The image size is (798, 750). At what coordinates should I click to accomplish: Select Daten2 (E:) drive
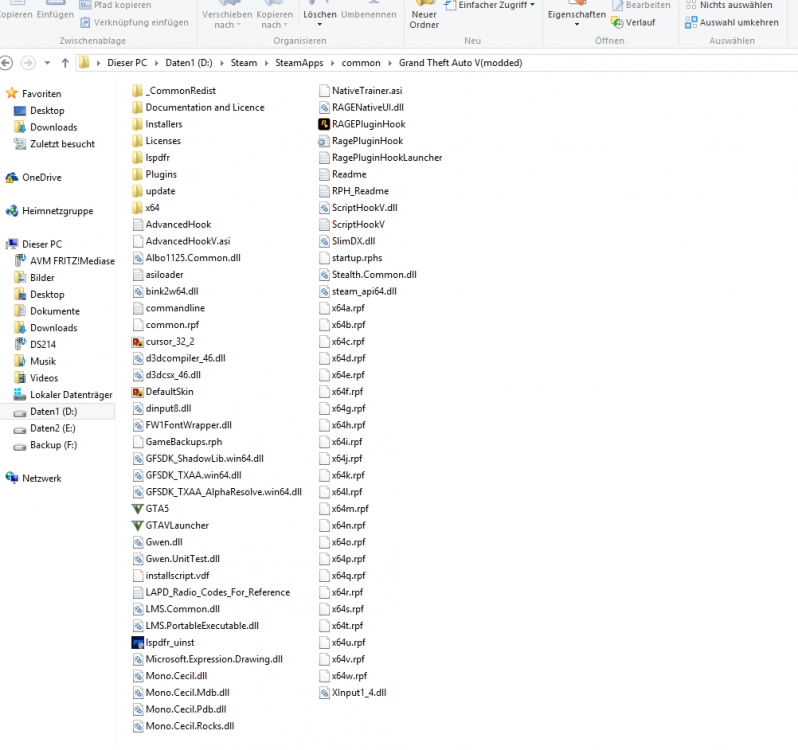click(x=45, y=428)
